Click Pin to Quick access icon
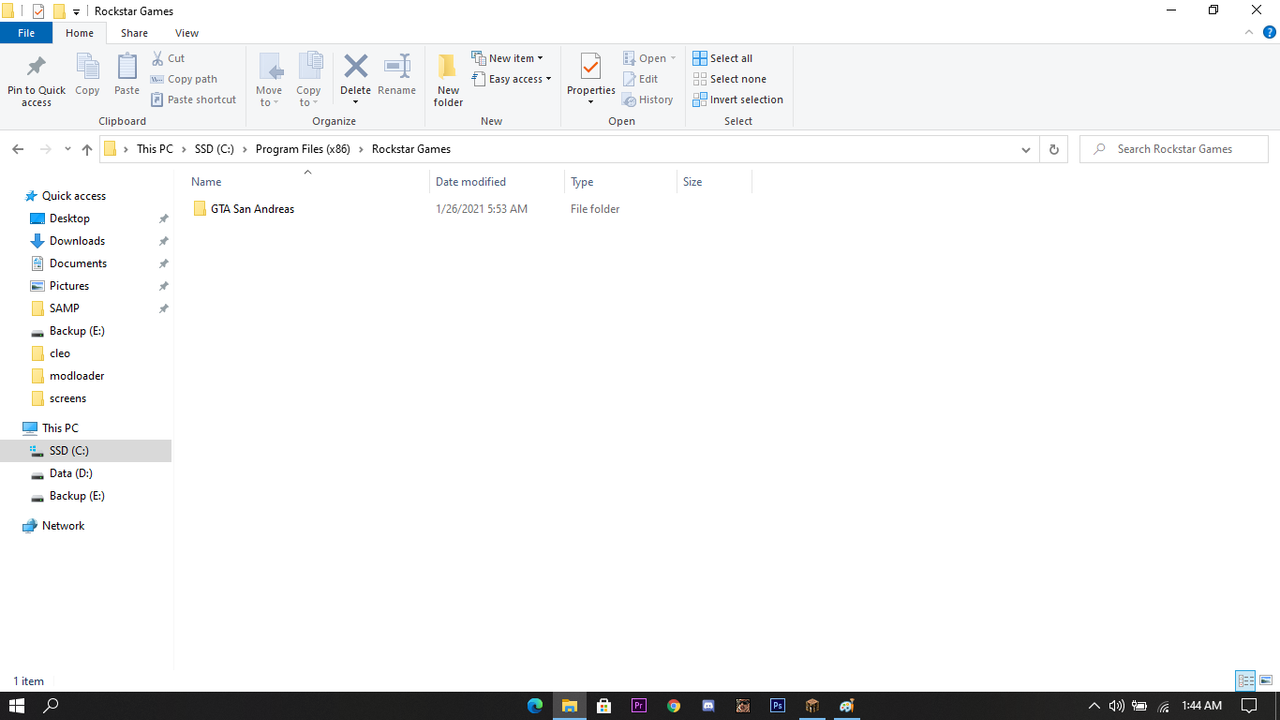This screenshot has height=720, width=1280. pyautogui.click(x=36, y=68)
